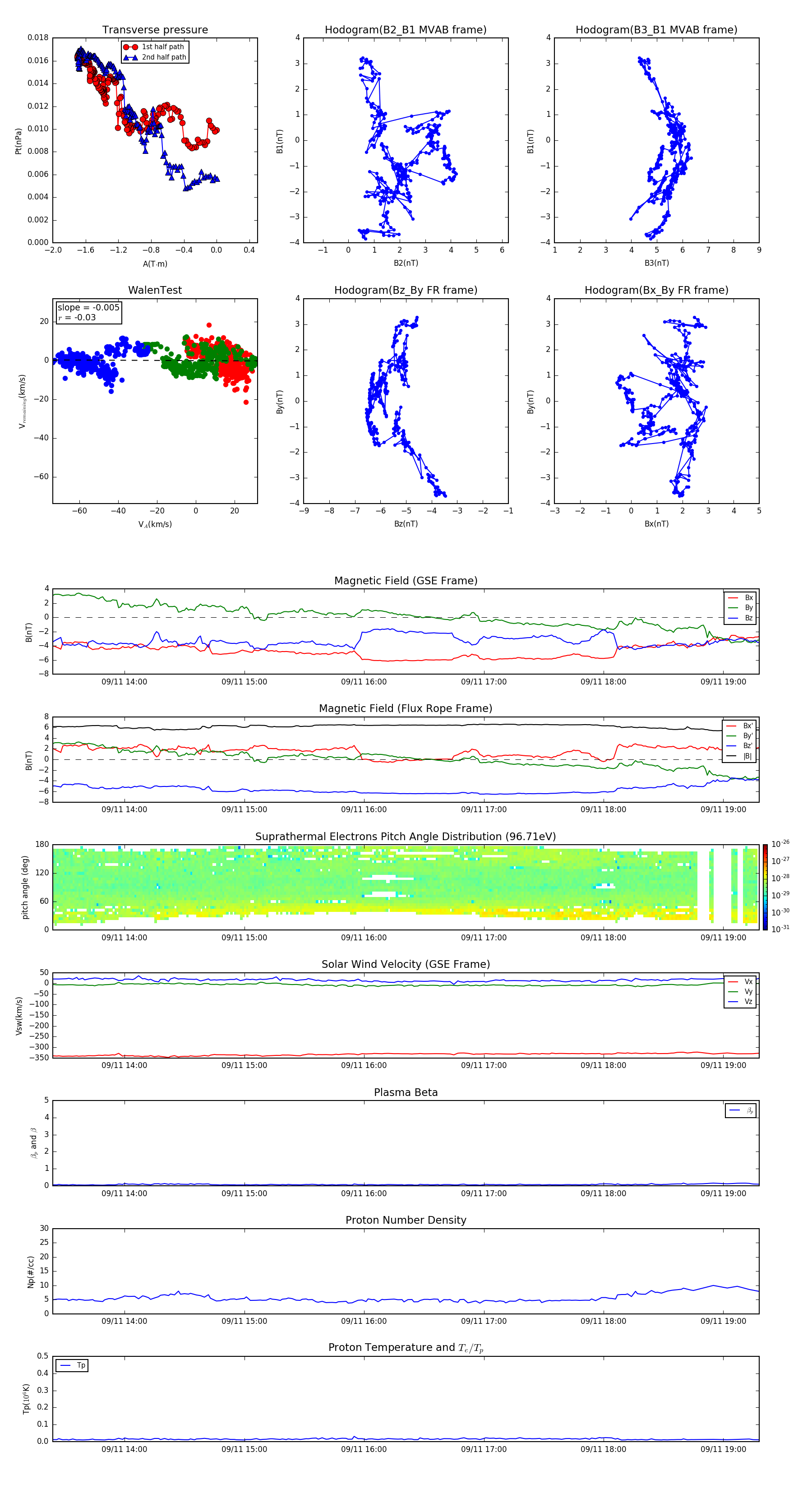Image resolution: width=812 pixels, height=1489 pixels.
Task: Click the 'pitch angle (deg)' axis label
Action: tap(25, 887)
